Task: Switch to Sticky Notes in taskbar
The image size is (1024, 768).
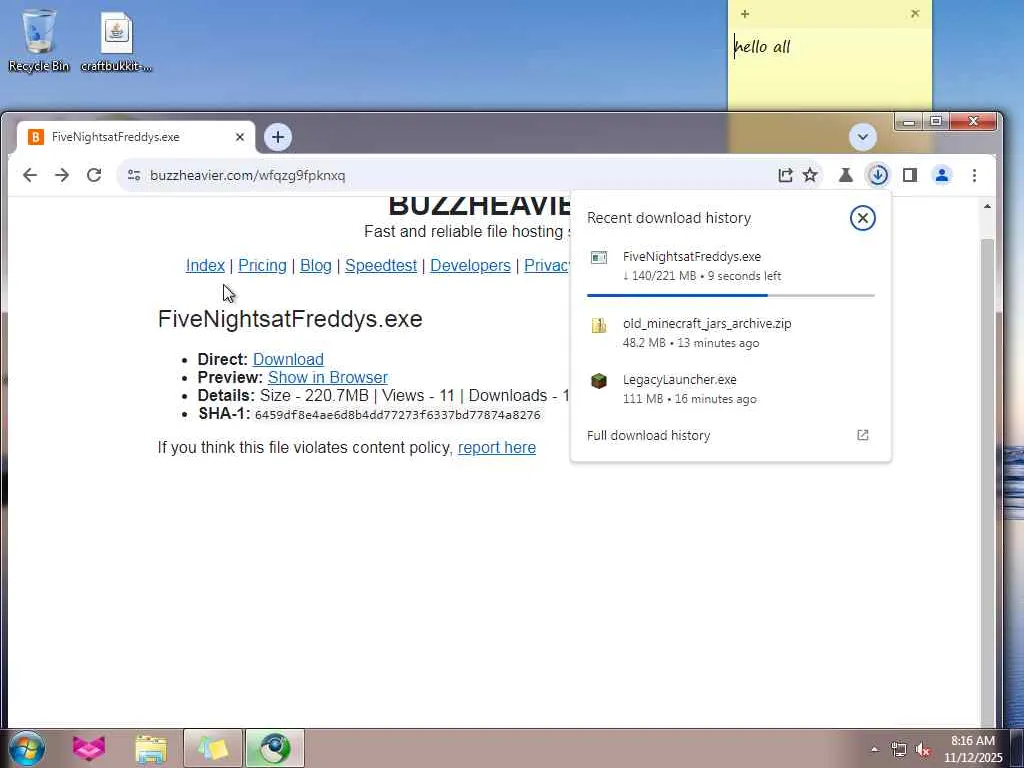Action: click(x=213, y=748)
